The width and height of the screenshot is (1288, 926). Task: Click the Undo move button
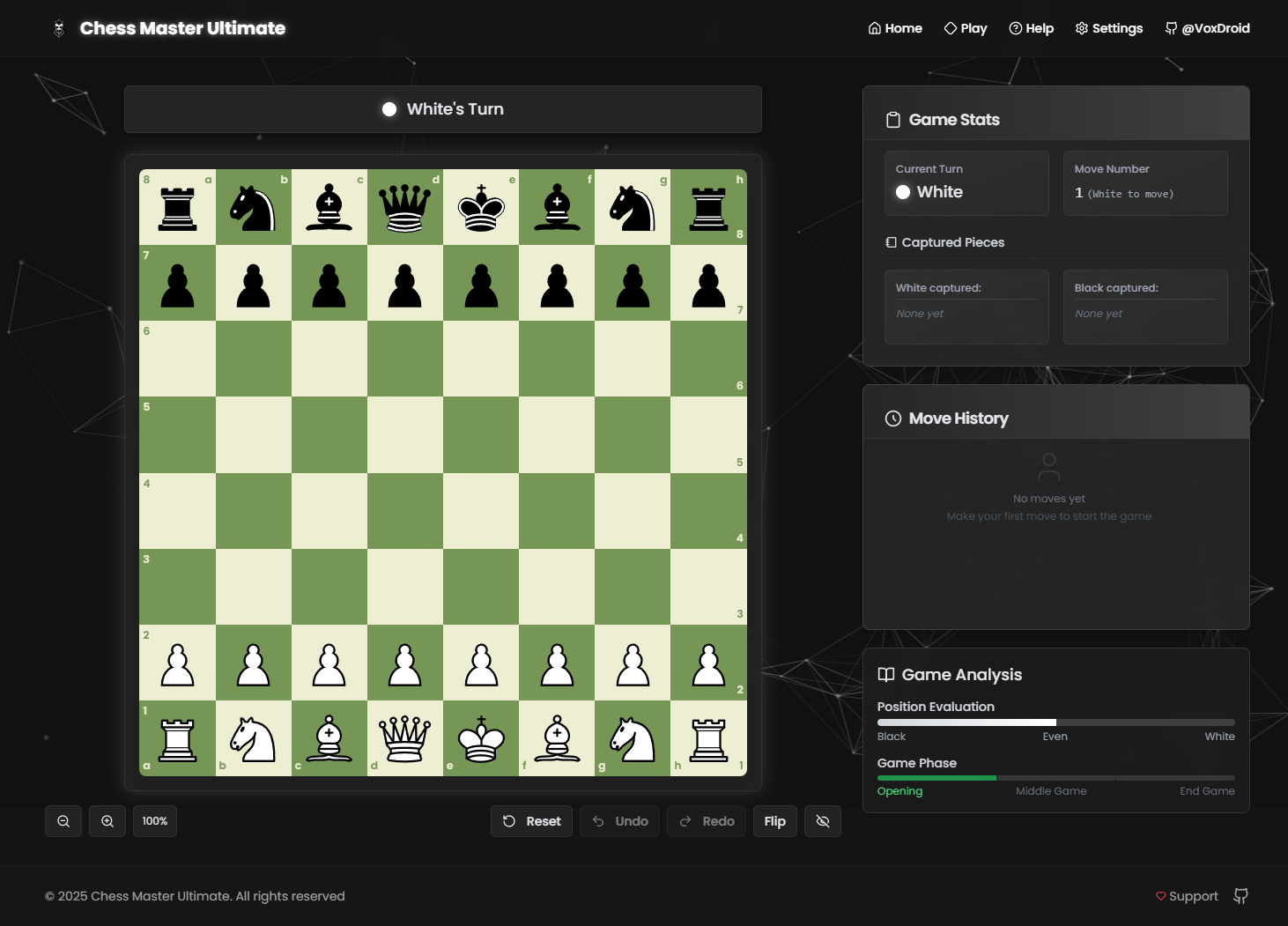point(619,820)
